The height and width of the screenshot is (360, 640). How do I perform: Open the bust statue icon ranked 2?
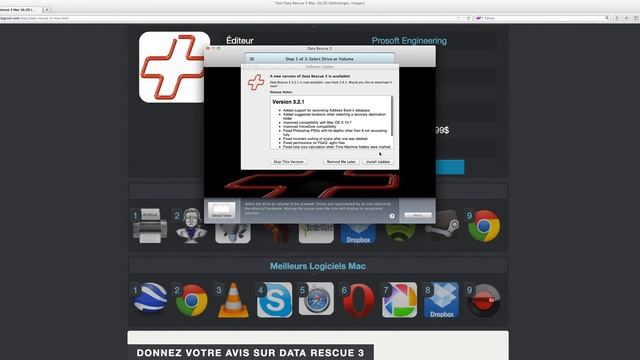coord(191,226)
